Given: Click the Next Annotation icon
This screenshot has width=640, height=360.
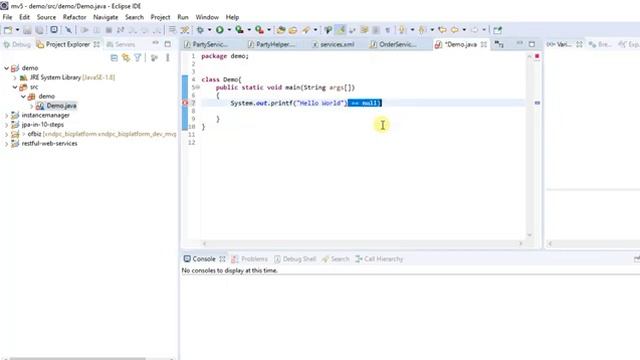Looking at the screenshot, I should 402,30.
